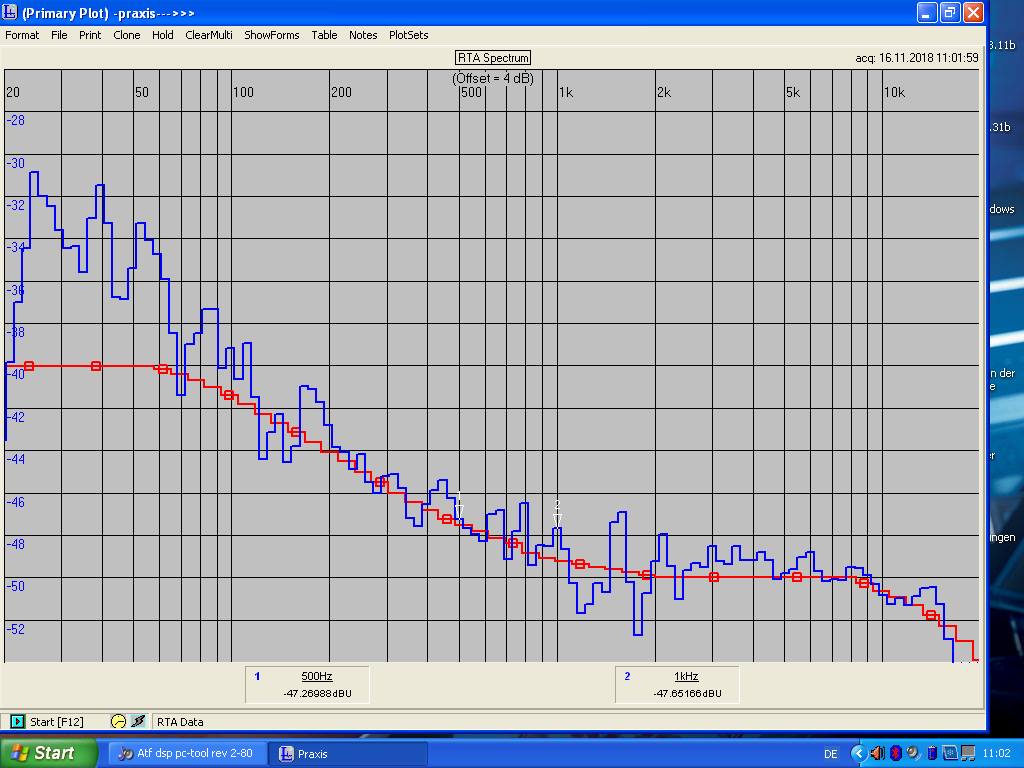The width and height of the screenshot is (1024, 768).
Task: Toggle Hold in the menu bar
Action: pyautogui.click(x=163, y=35)
